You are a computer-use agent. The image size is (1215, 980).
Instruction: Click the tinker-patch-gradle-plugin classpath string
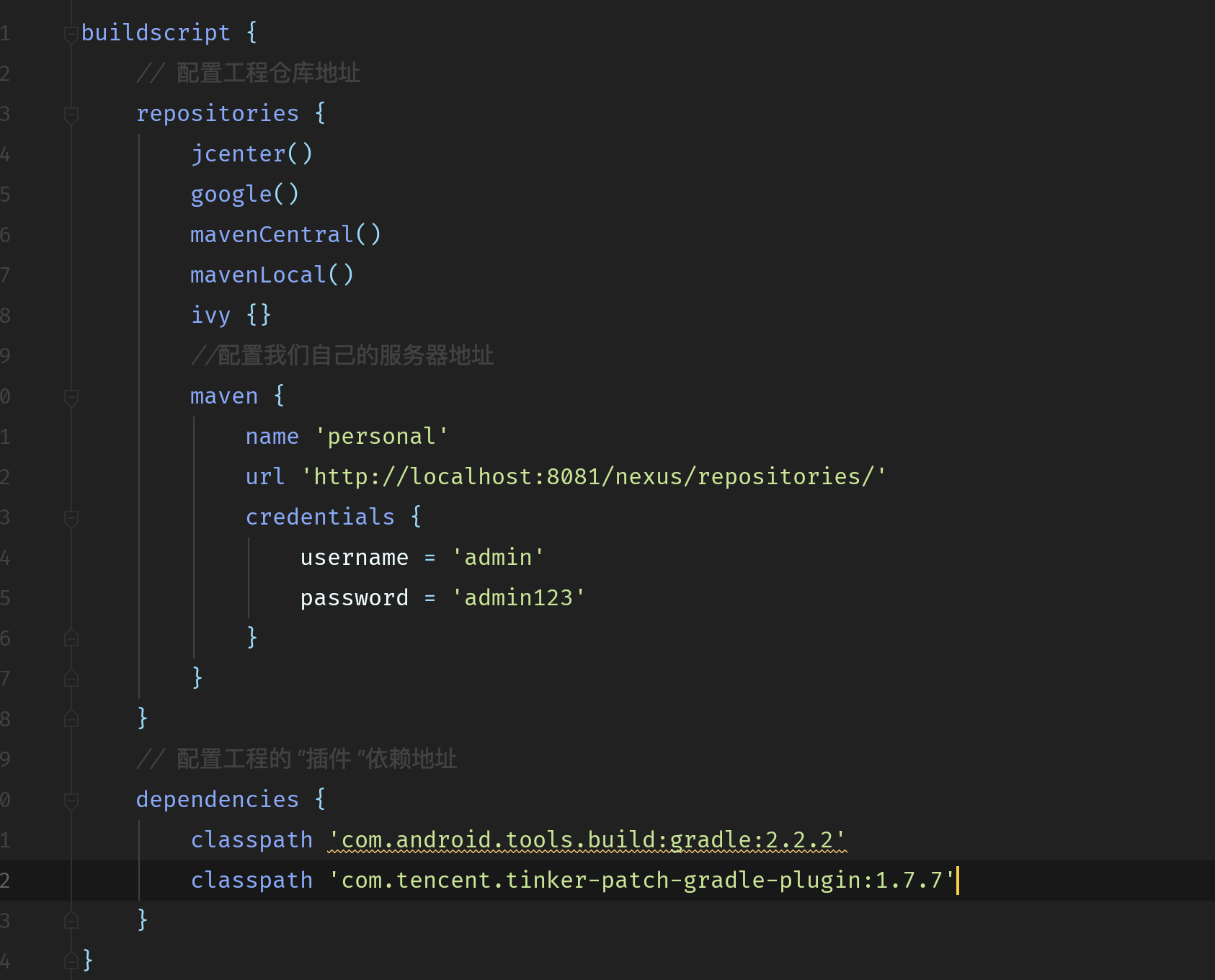[641, 880]
